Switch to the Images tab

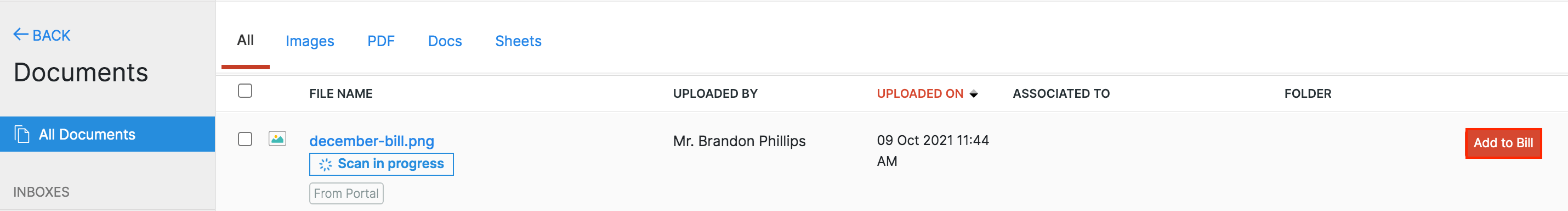[x=310, y=41]
